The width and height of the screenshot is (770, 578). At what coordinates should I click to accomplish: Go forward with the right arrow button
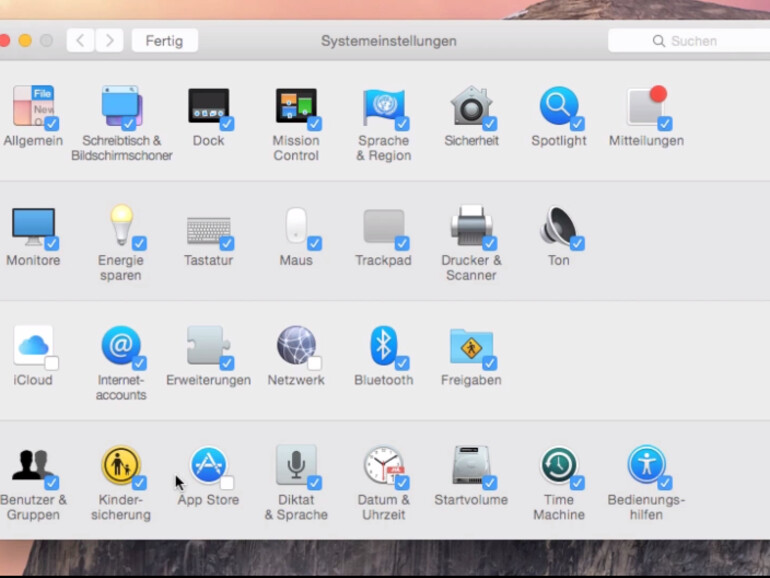pyautogui.click(x=110, y=41)
